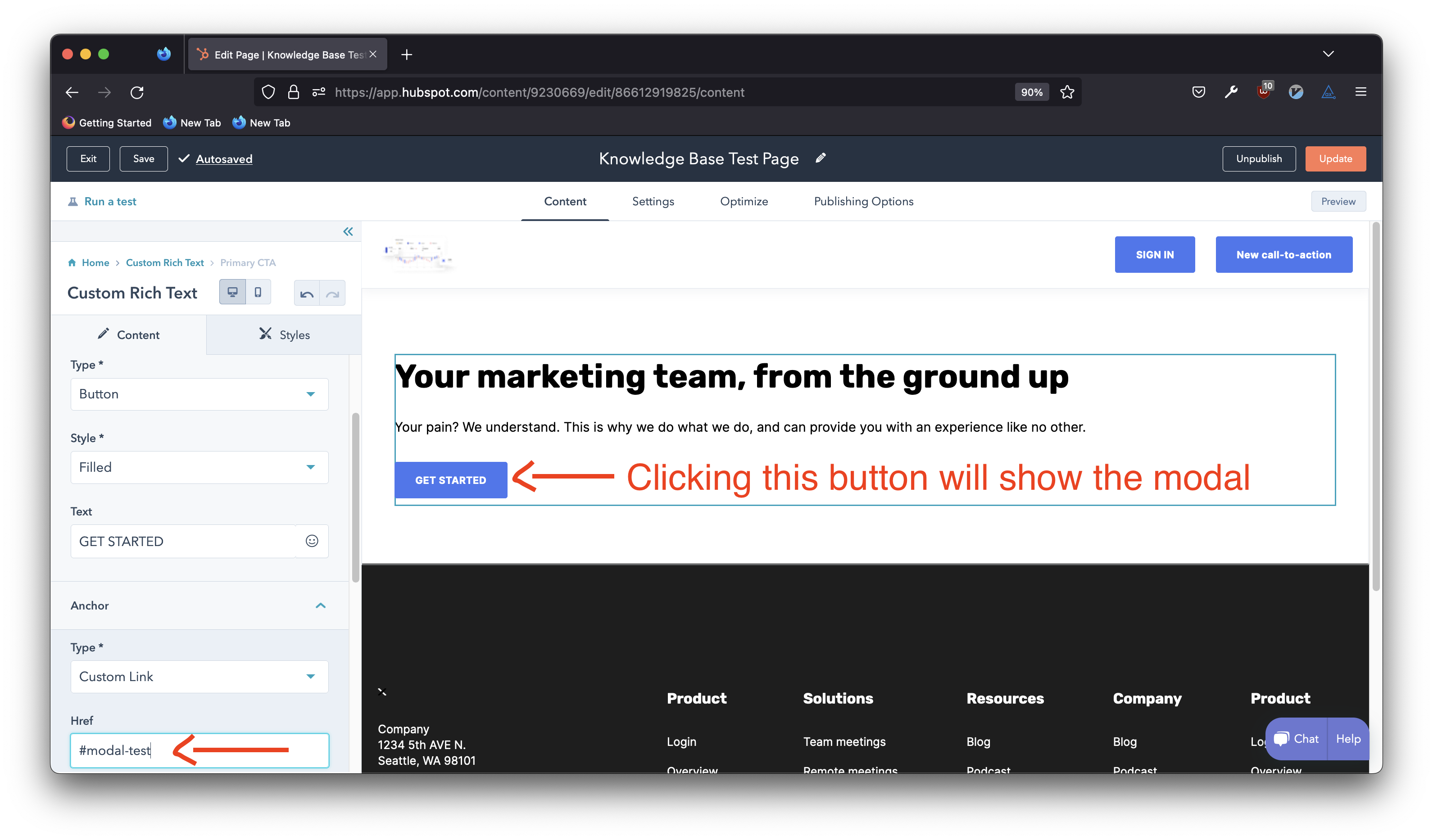
Task: Collapse the Anchor section
Action: point(321,605)
